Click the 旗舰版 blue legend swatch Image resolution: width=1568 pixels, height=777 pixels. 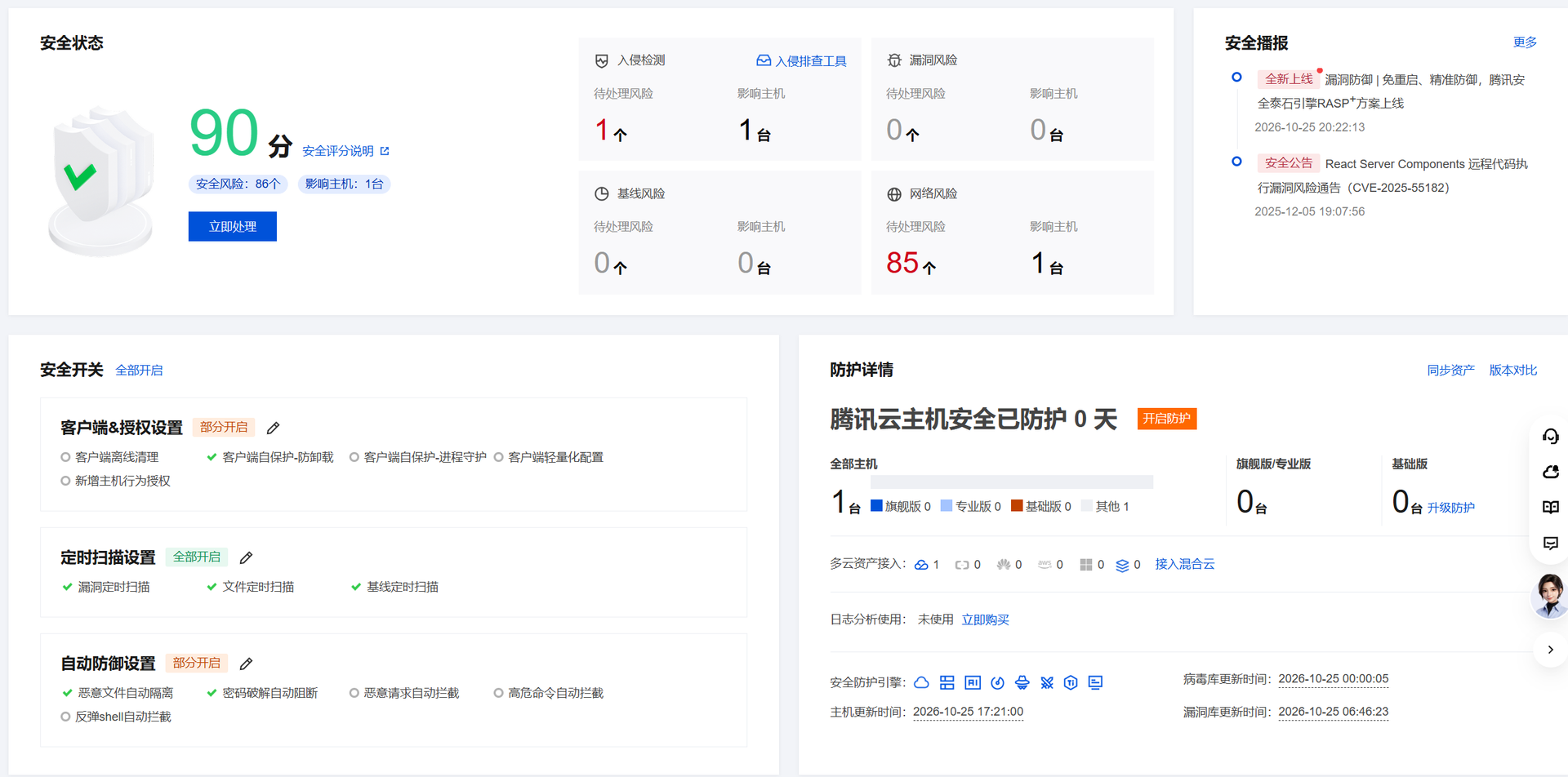(x=876, y=506)
